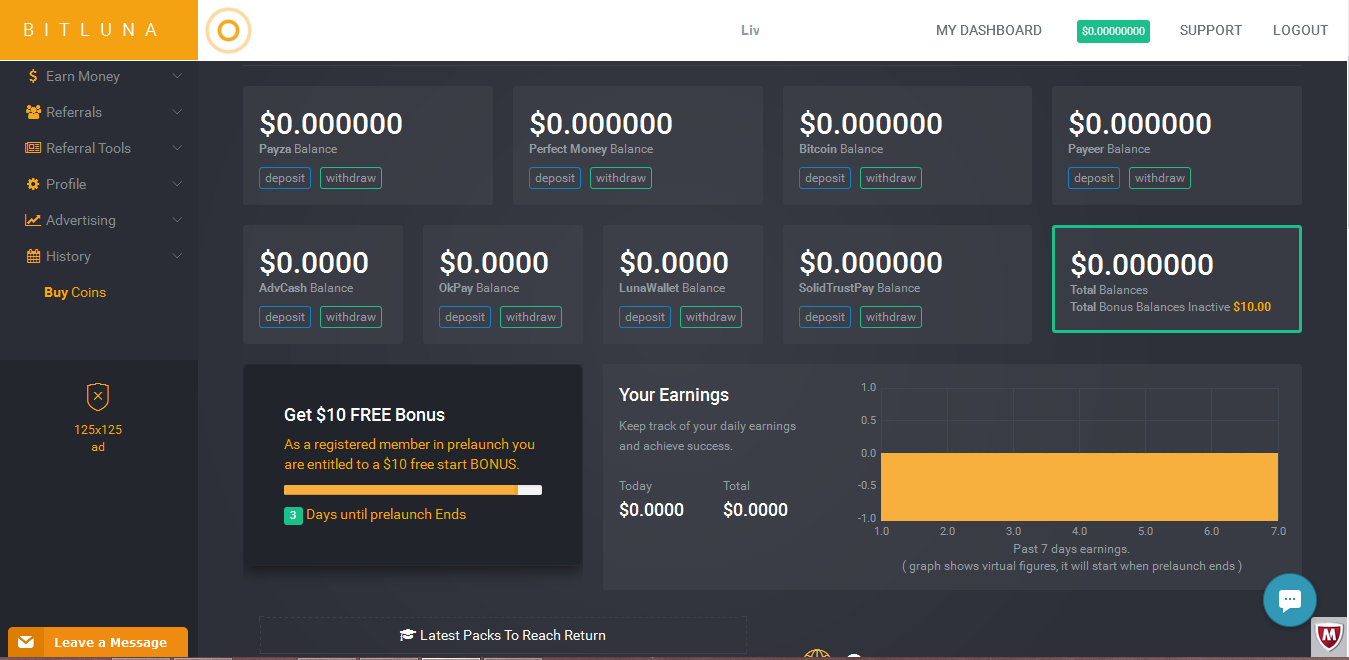
Task: Go to Buy Coins
Action: tap(75, 292)
